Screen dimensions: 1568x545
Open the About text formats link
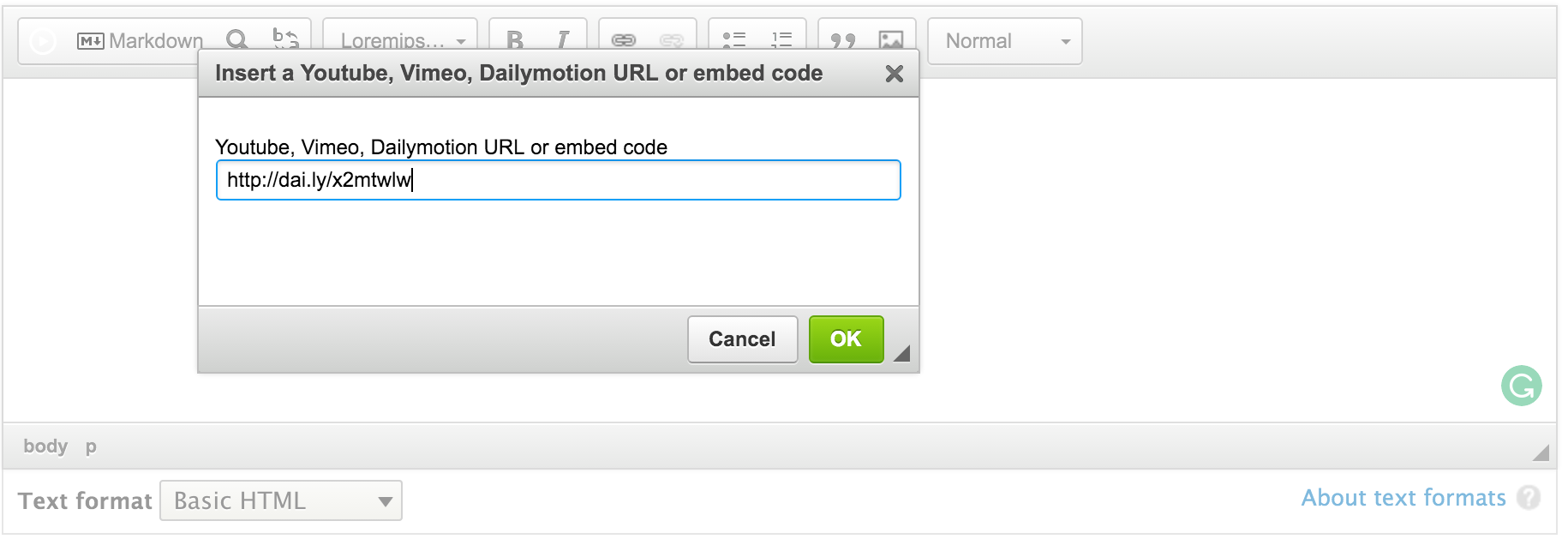coord(1403,498)
